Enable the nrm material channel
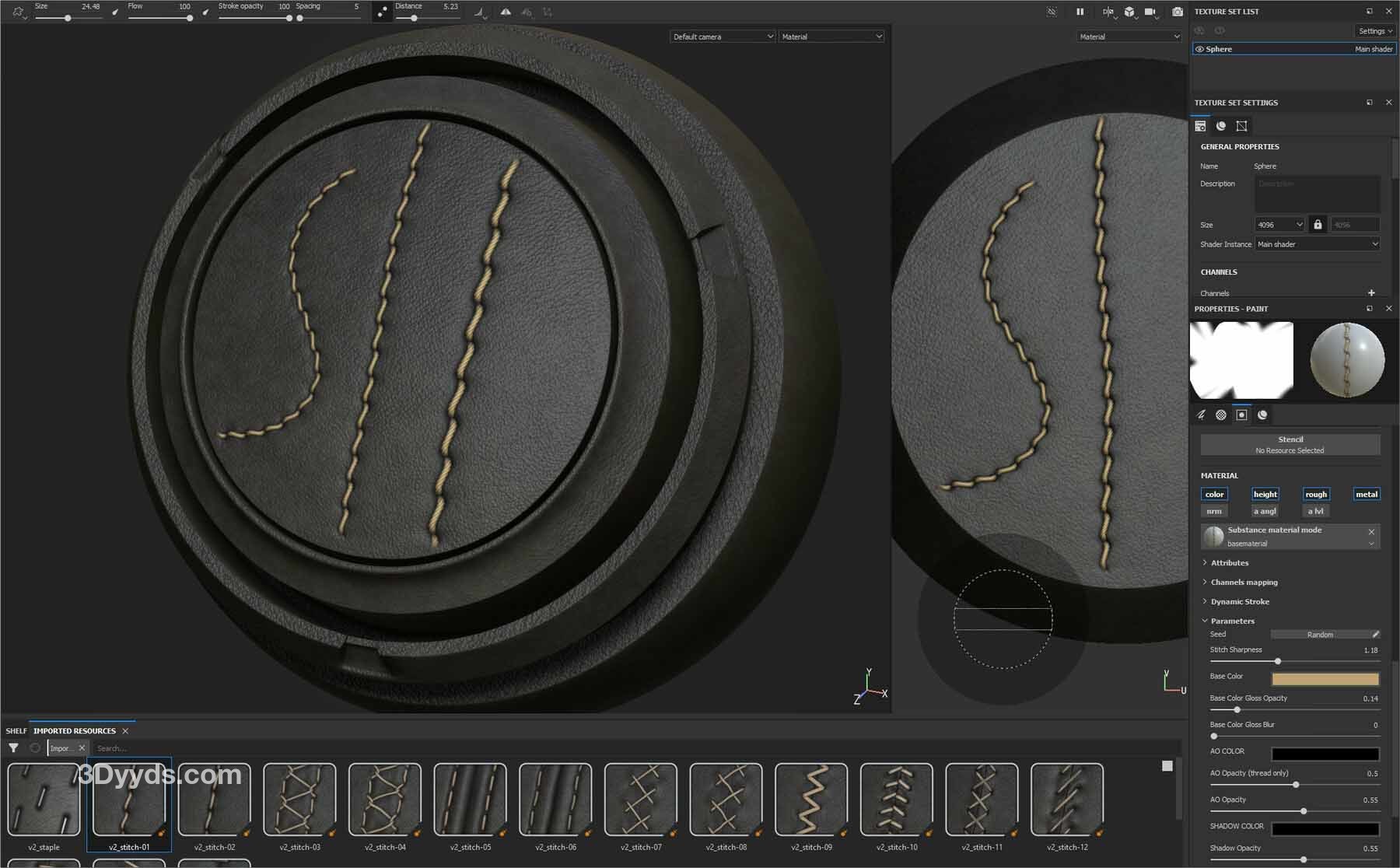Viewport: 1400px width, 868px height. [x=1214, y=511]
